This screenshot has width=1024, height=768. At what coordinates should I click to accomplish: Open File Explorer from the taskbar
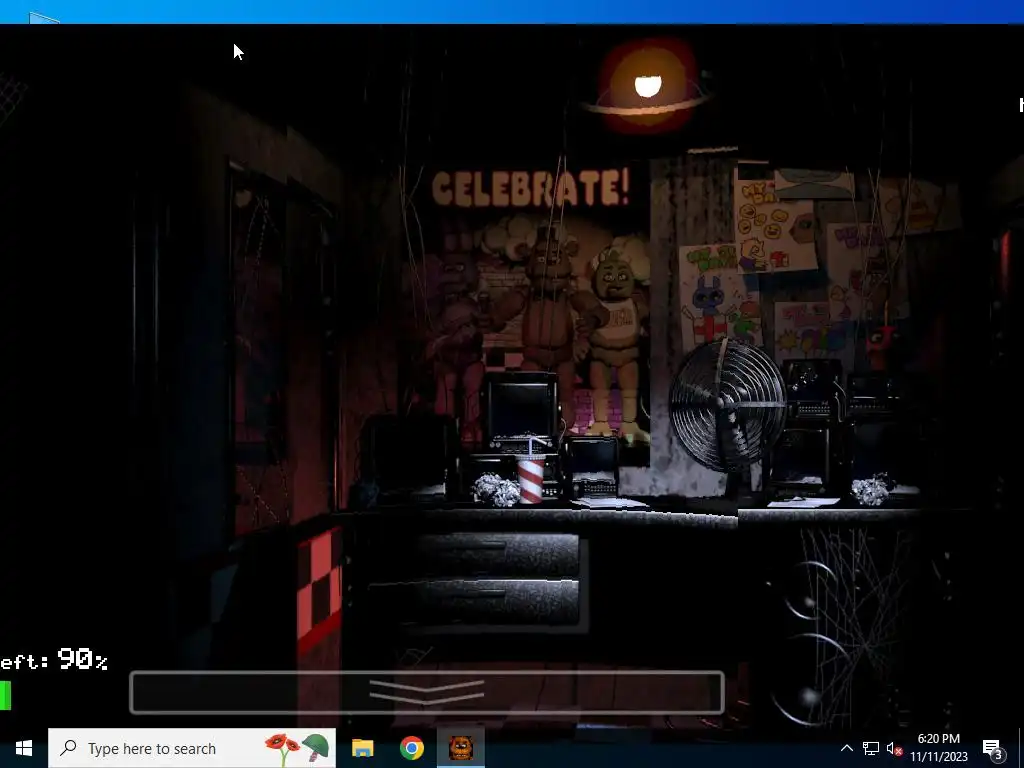click(362, 748)
